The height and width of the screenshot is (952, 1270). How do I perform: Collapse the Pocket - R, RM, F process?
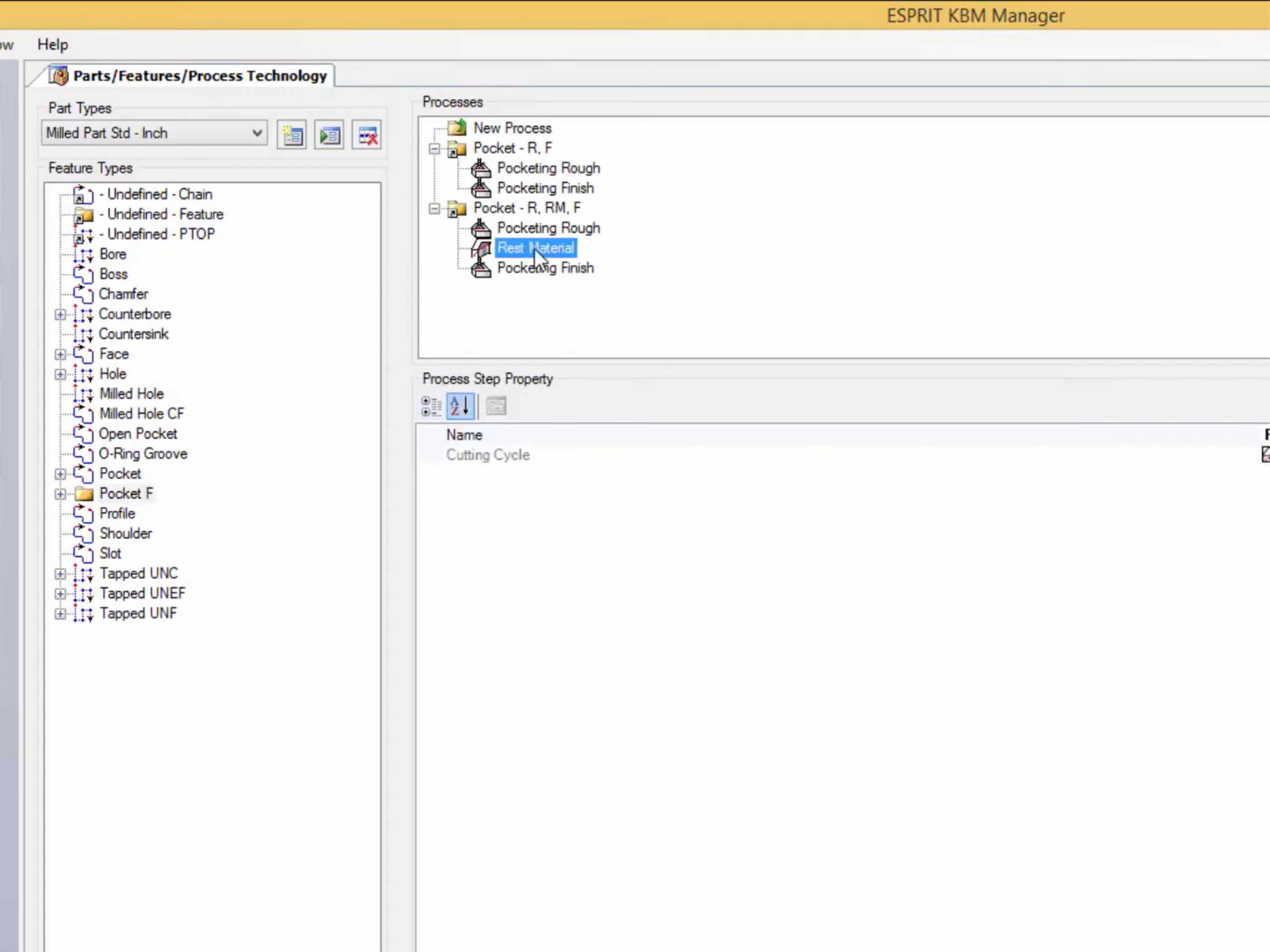click(x=434, y=208)
